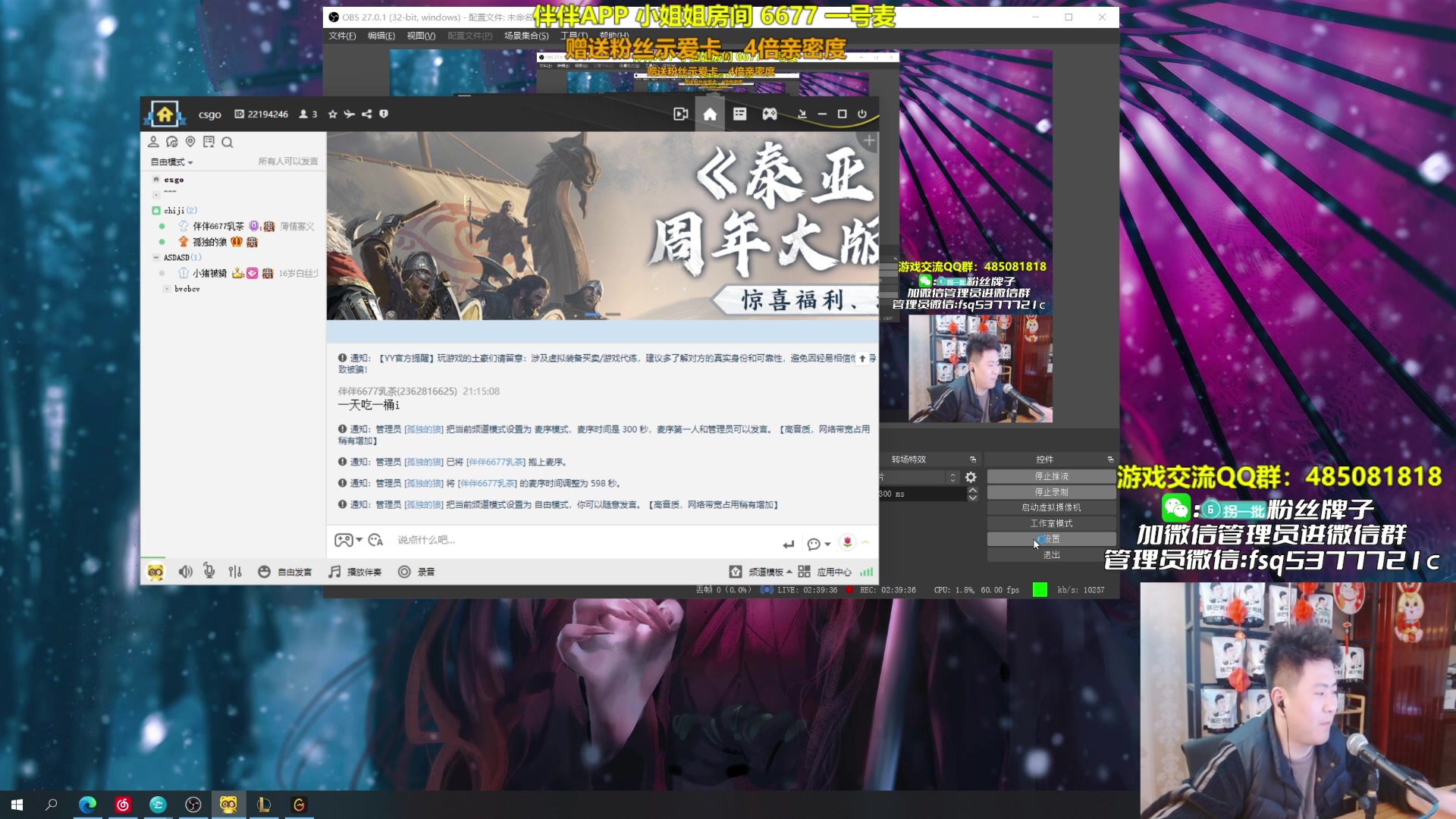Click 启动虚拟摄像机 in OBS controls
Viewport: 1456px width, 819px height.
tap(1051, 507)
